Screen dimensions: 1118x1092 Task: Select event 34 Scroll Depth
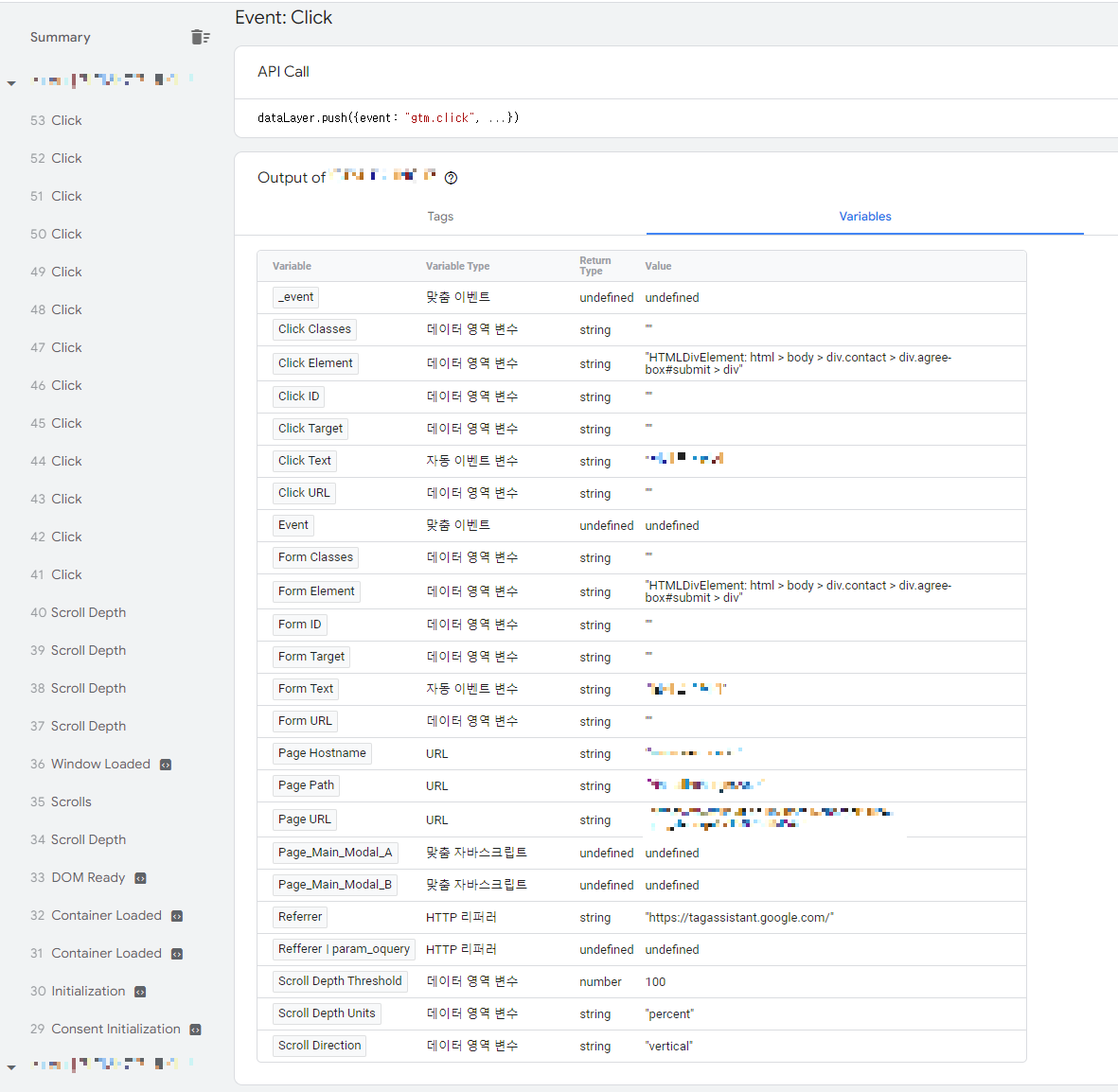point(78,839)
